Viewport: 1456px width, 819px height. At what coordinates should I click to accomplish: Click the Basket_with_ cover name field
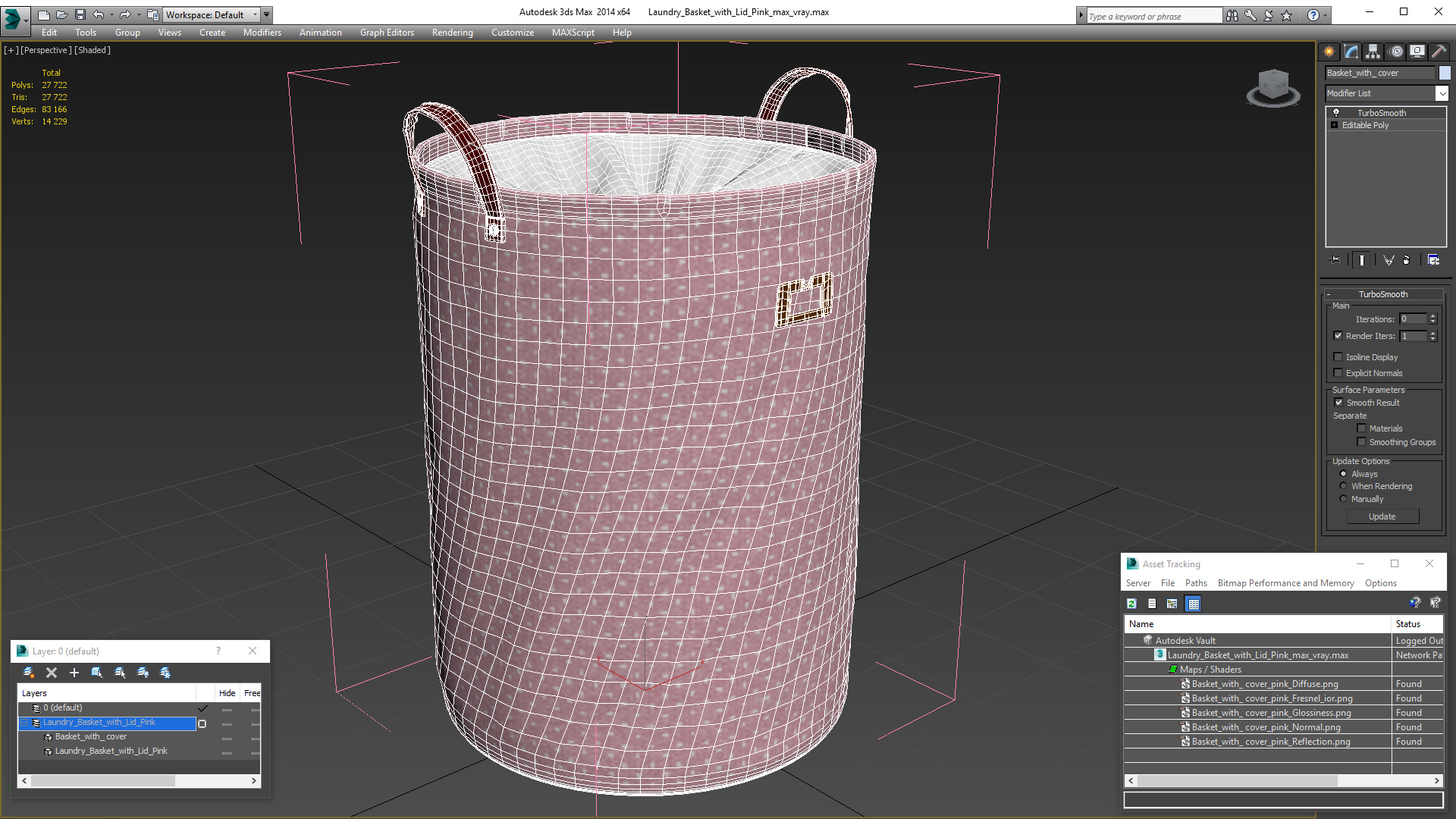1379,73
